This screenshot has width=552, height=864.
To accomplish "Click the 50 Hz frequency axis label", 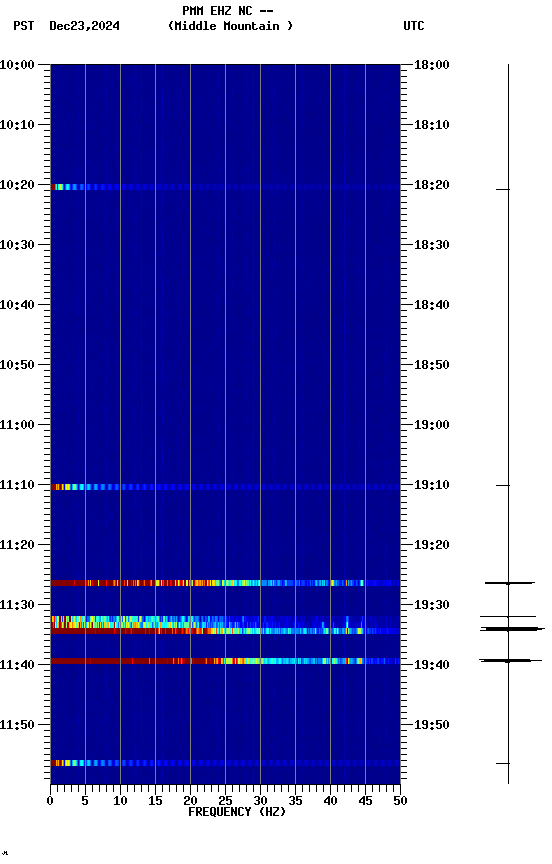I will pyautogui.click(x=400, y=801).
